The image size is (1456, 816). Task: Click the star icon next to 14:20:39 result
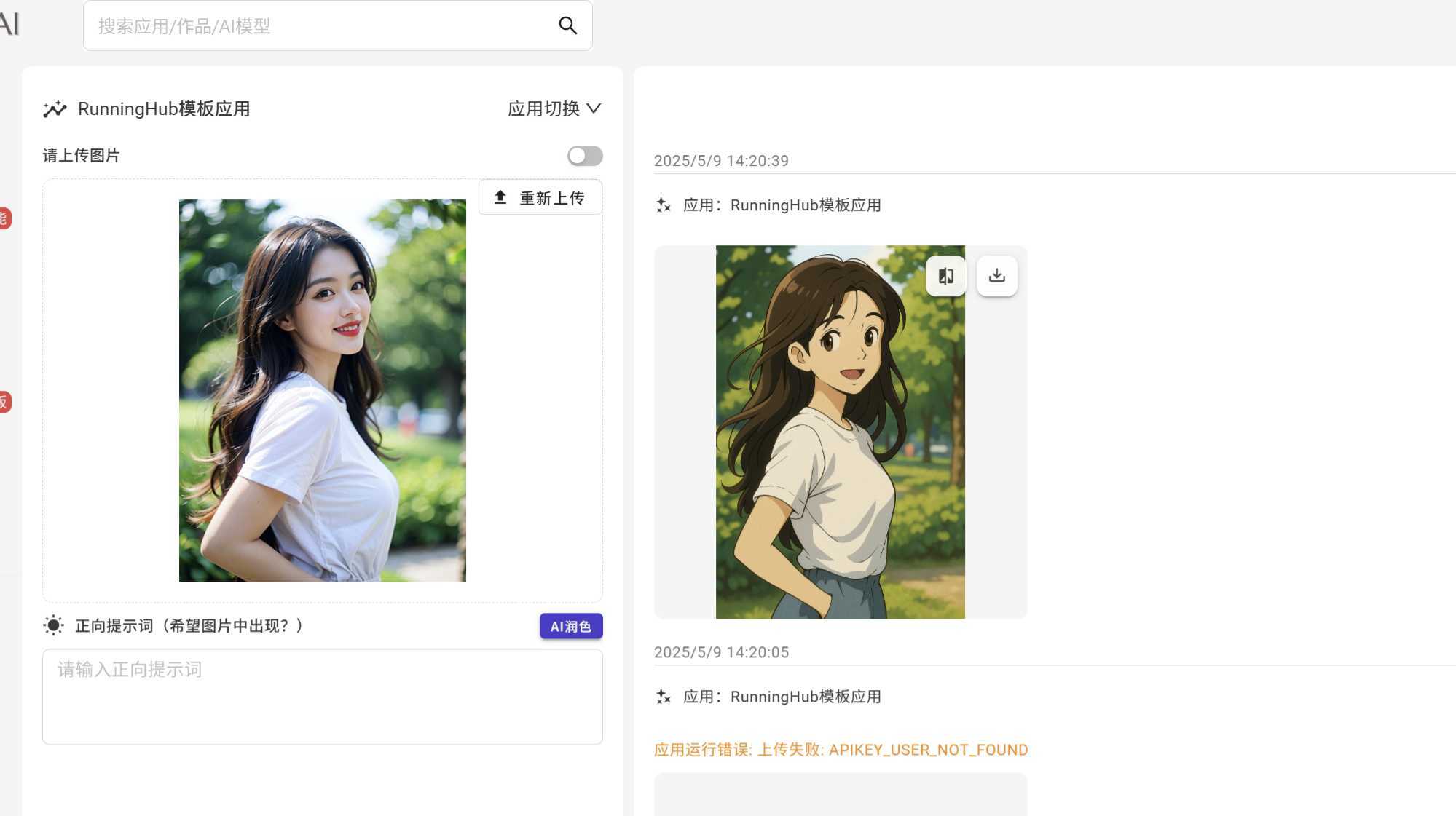[x=663, y=205]
